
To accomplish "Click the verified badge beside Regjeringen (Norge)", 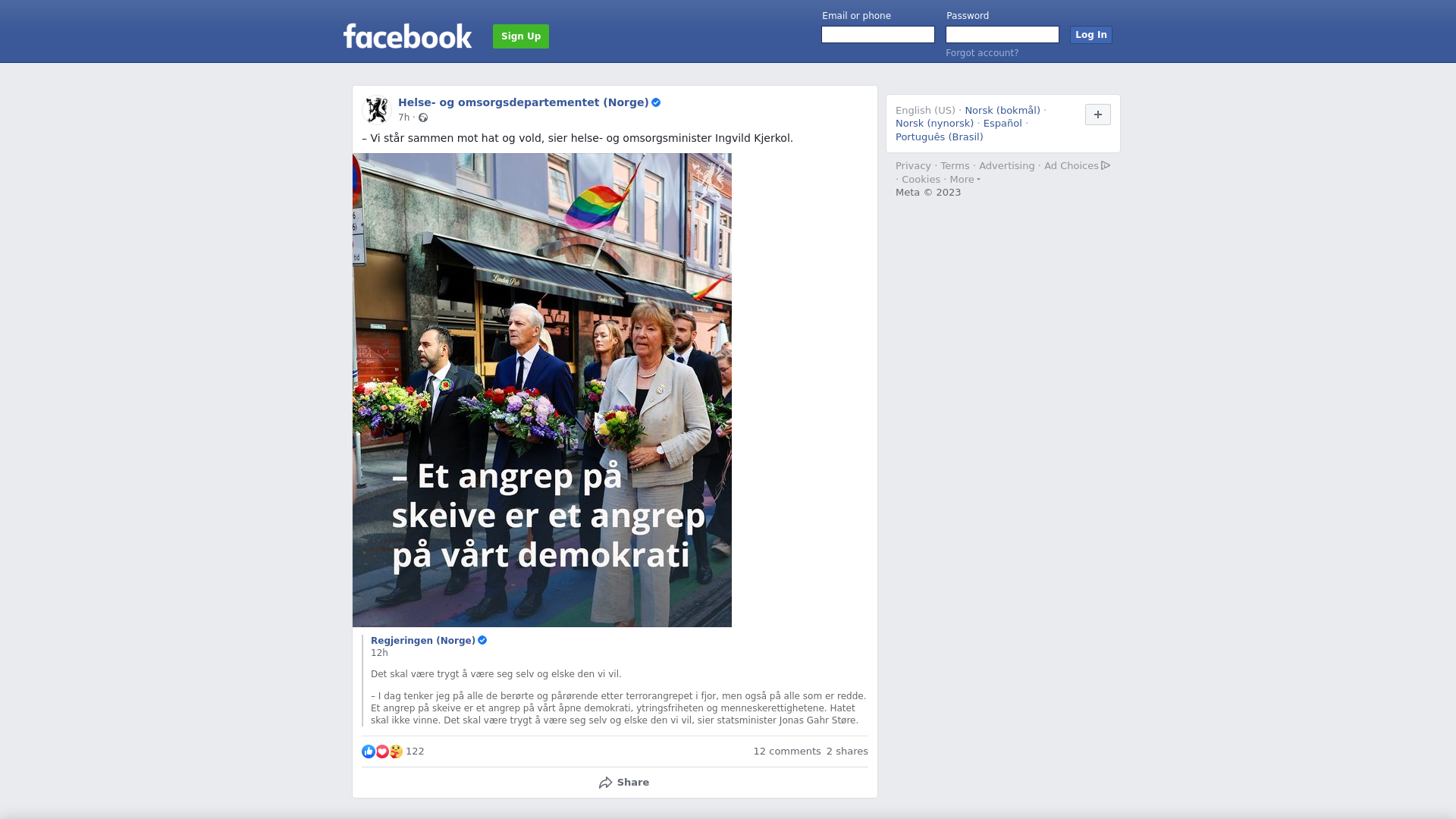I will (482, 641).
